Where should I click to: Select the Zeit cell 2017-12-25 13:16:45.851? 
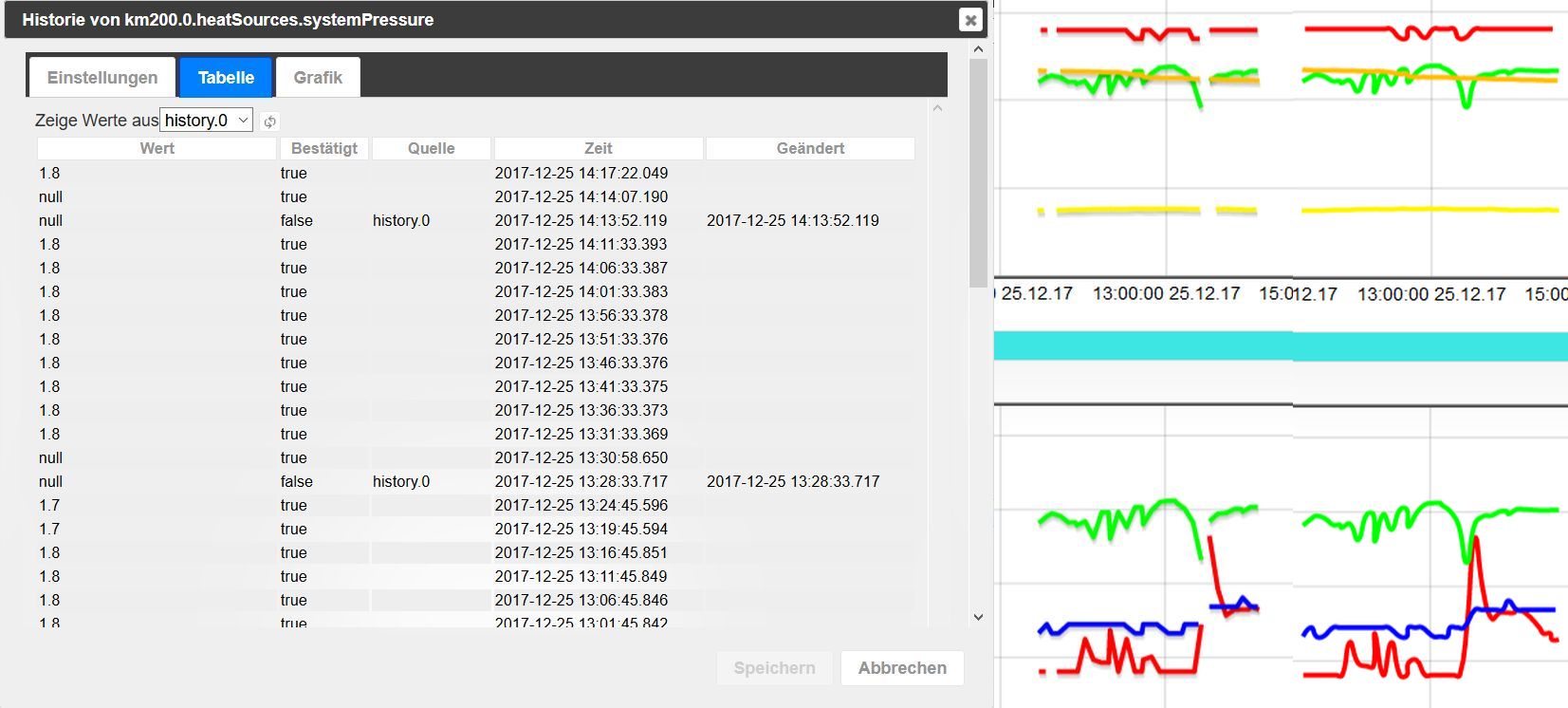(581, 552)
